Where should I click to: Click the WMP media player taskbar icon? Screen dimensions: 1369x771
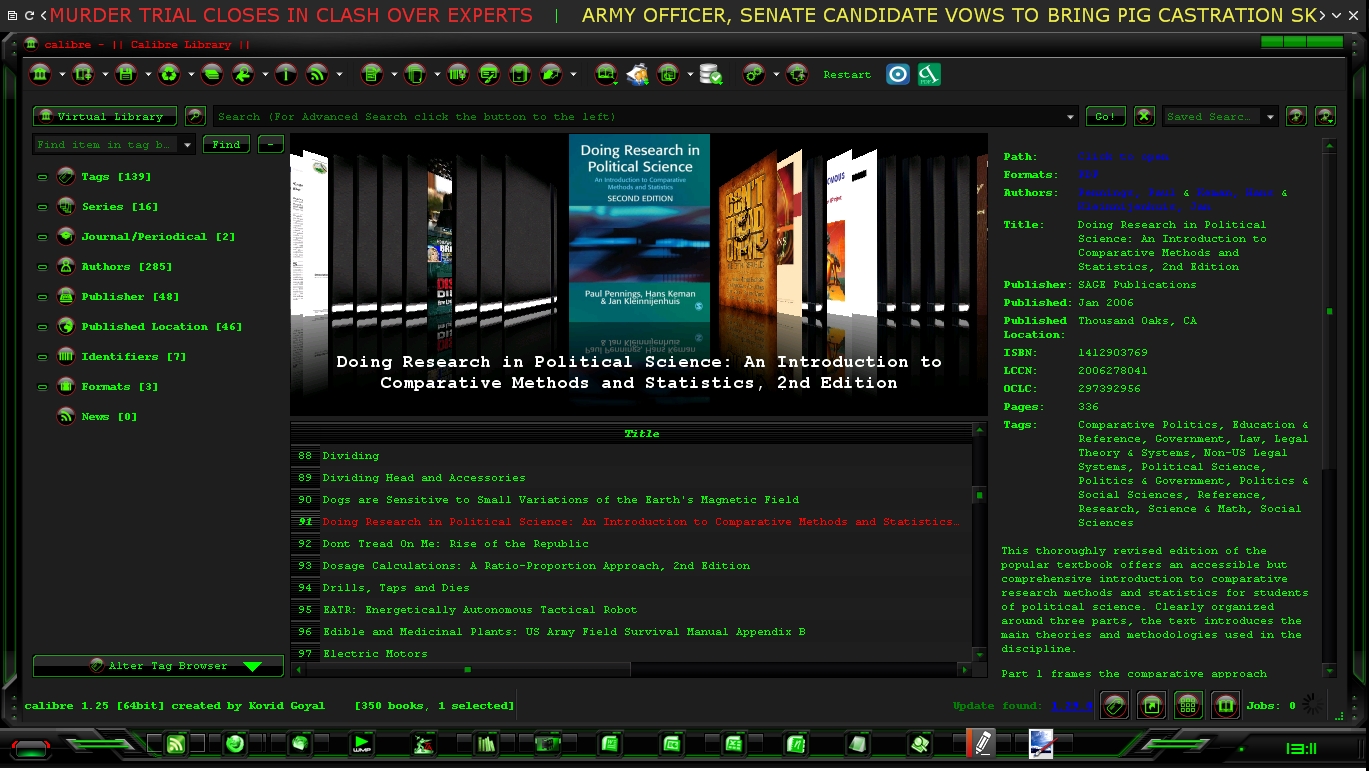(x=361, y=744)
